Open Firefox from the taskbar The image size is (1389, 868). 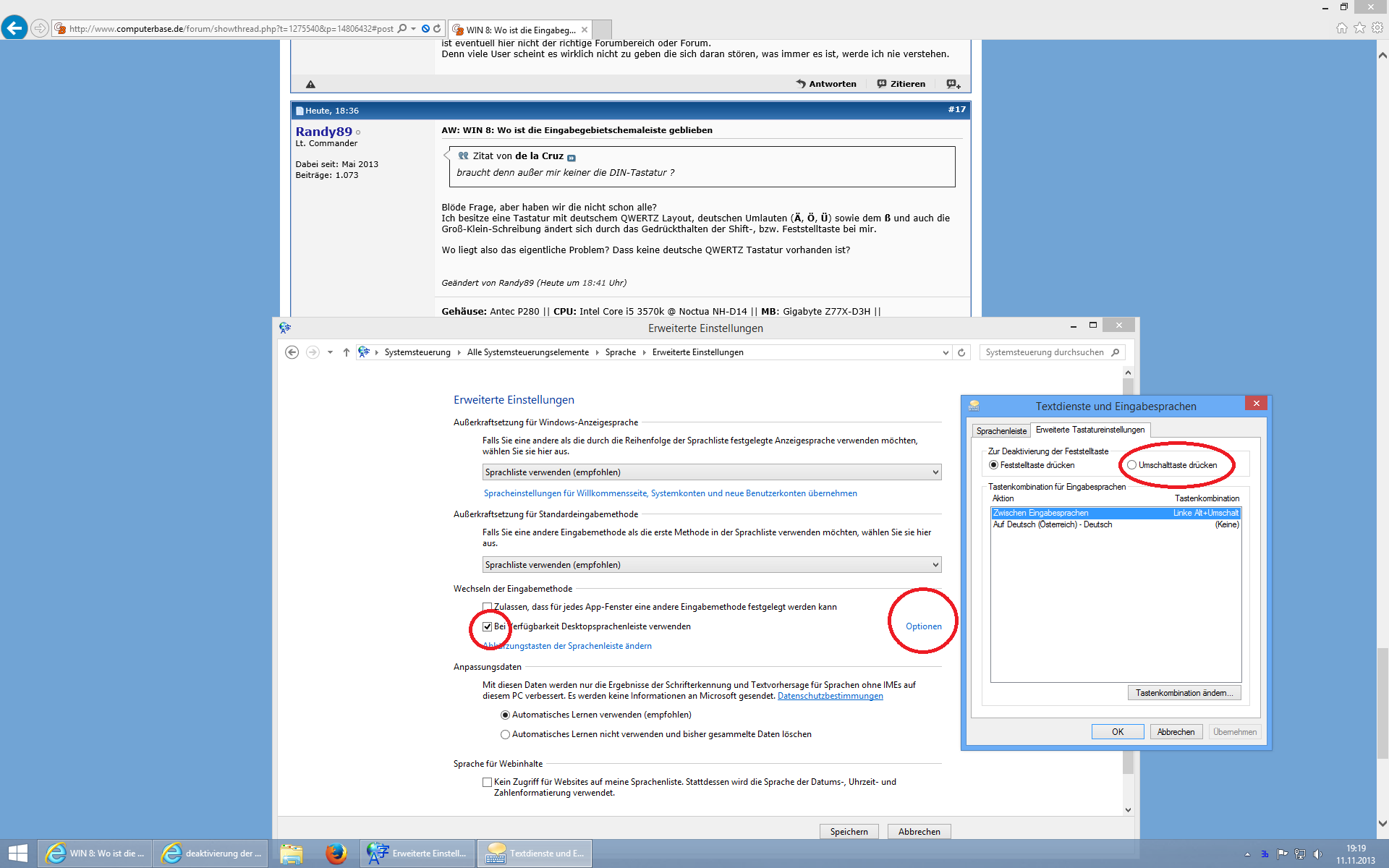335,854
